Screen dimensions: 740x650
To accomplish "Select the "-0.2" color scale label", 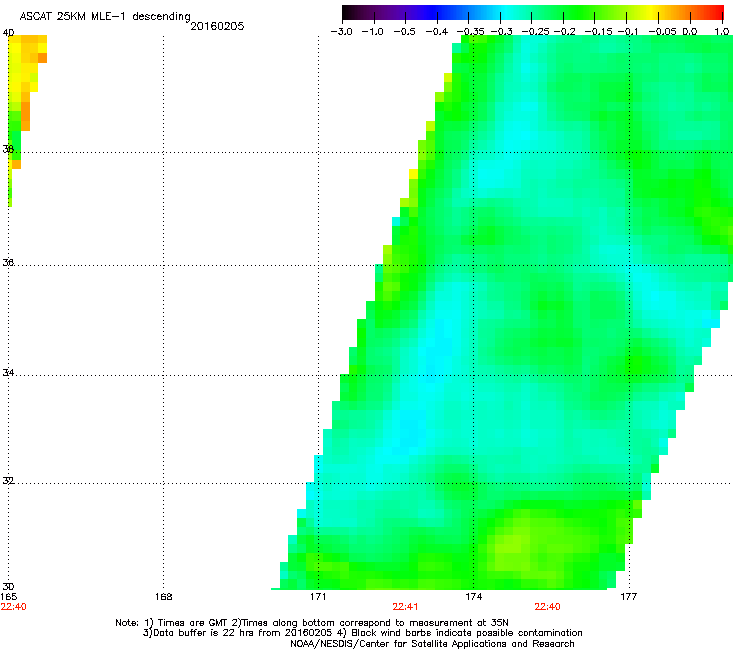I will pyautogui.click(x=565, y=32).
